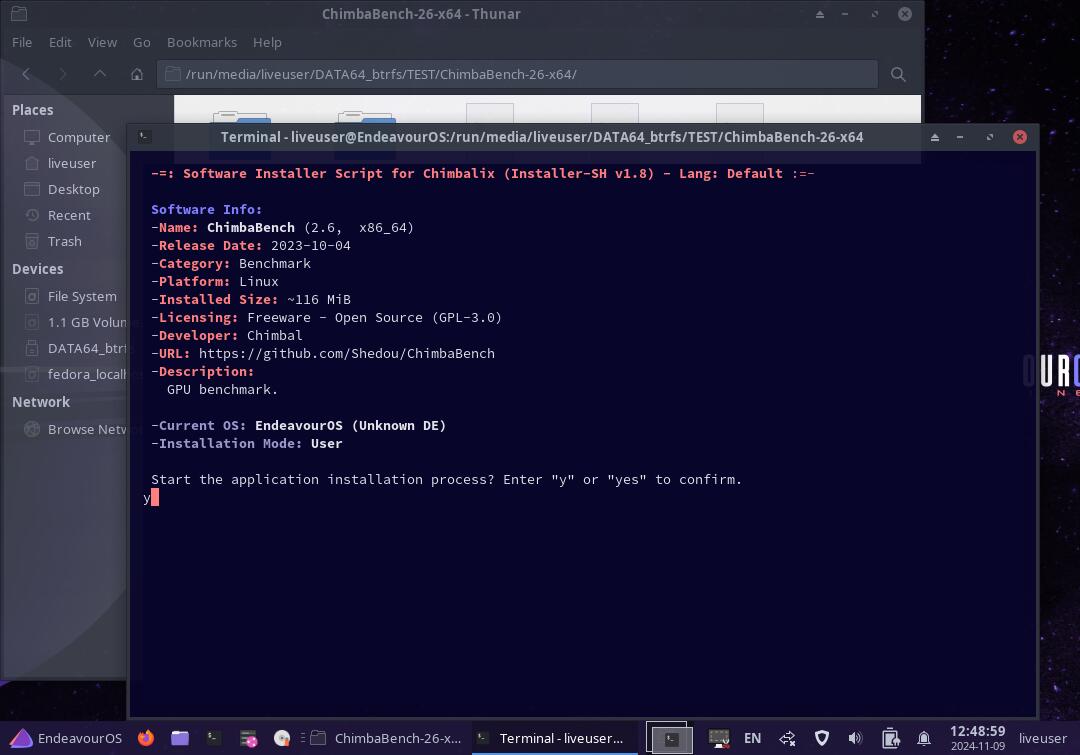Open the Edit menu in Thunar
The image size is (1080, 755).
[x=60, y=42]
